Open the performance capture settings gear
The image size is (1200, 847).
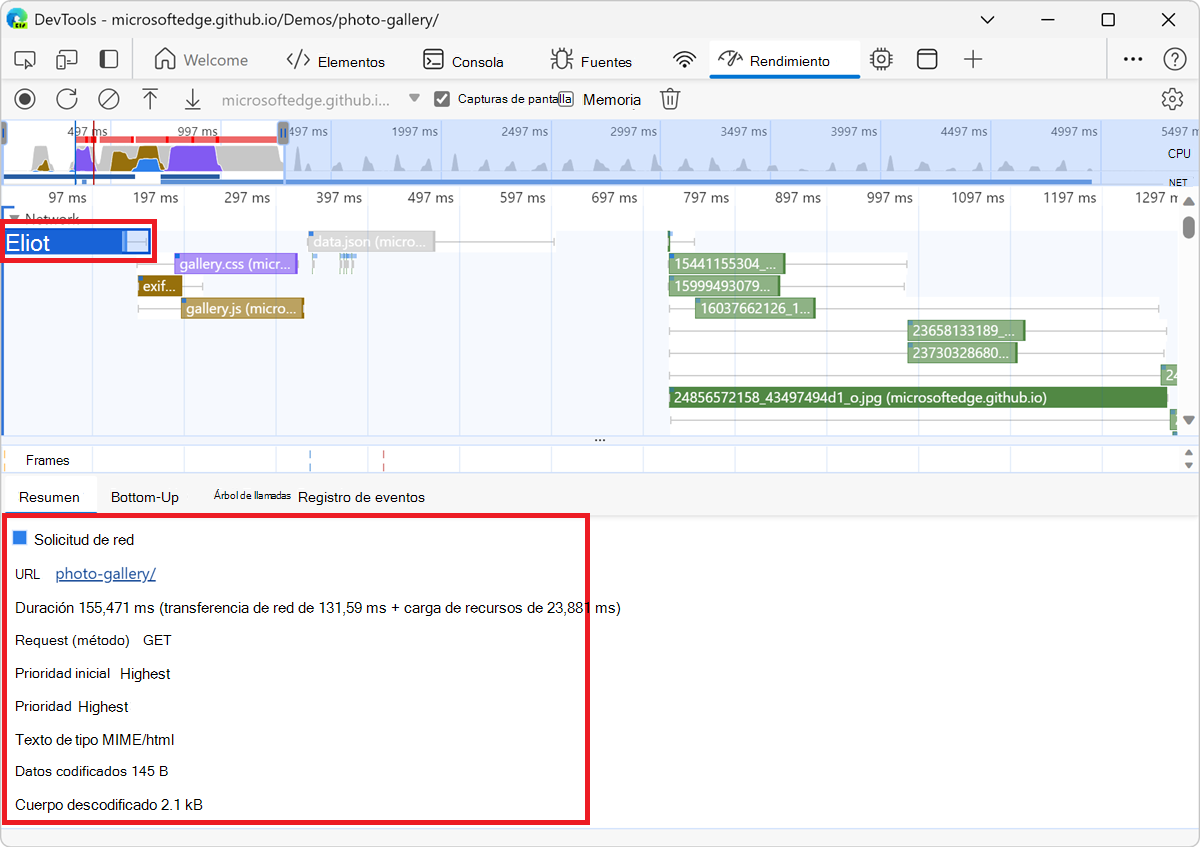coord(1172,99)
